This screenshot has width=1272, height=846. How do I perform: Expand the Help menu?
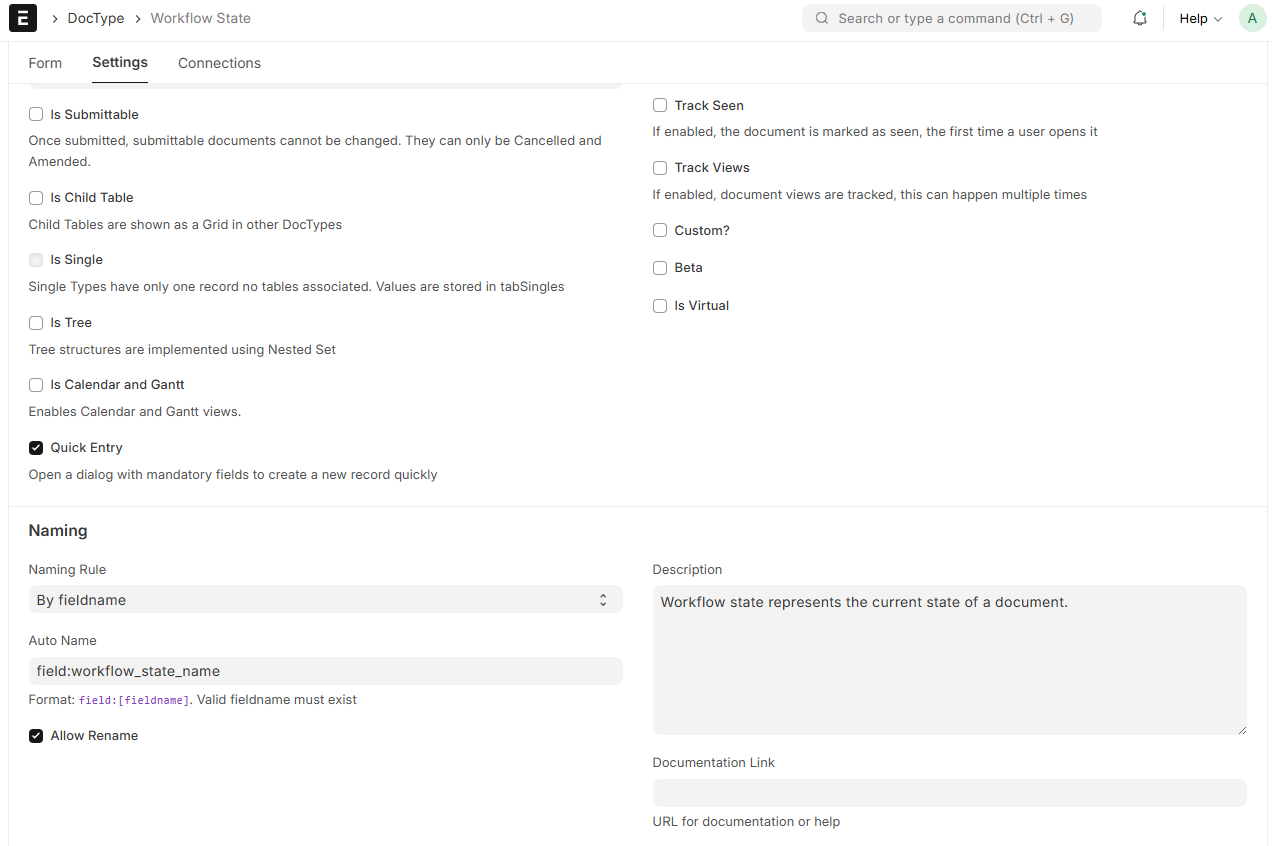(1200, 18)
